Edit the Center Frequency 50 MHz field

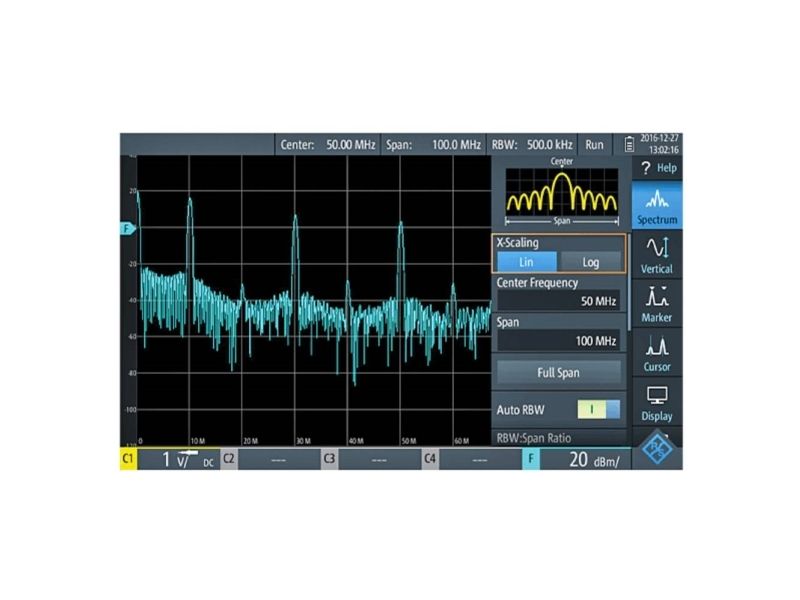pyautogui.click(x=559, y=301)
